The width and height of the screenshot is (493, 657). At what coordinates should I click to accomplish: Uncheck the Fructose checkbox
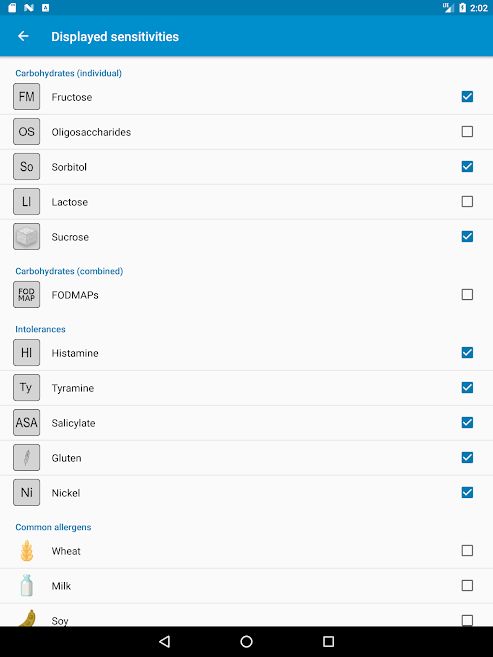[x=467, y=97]
